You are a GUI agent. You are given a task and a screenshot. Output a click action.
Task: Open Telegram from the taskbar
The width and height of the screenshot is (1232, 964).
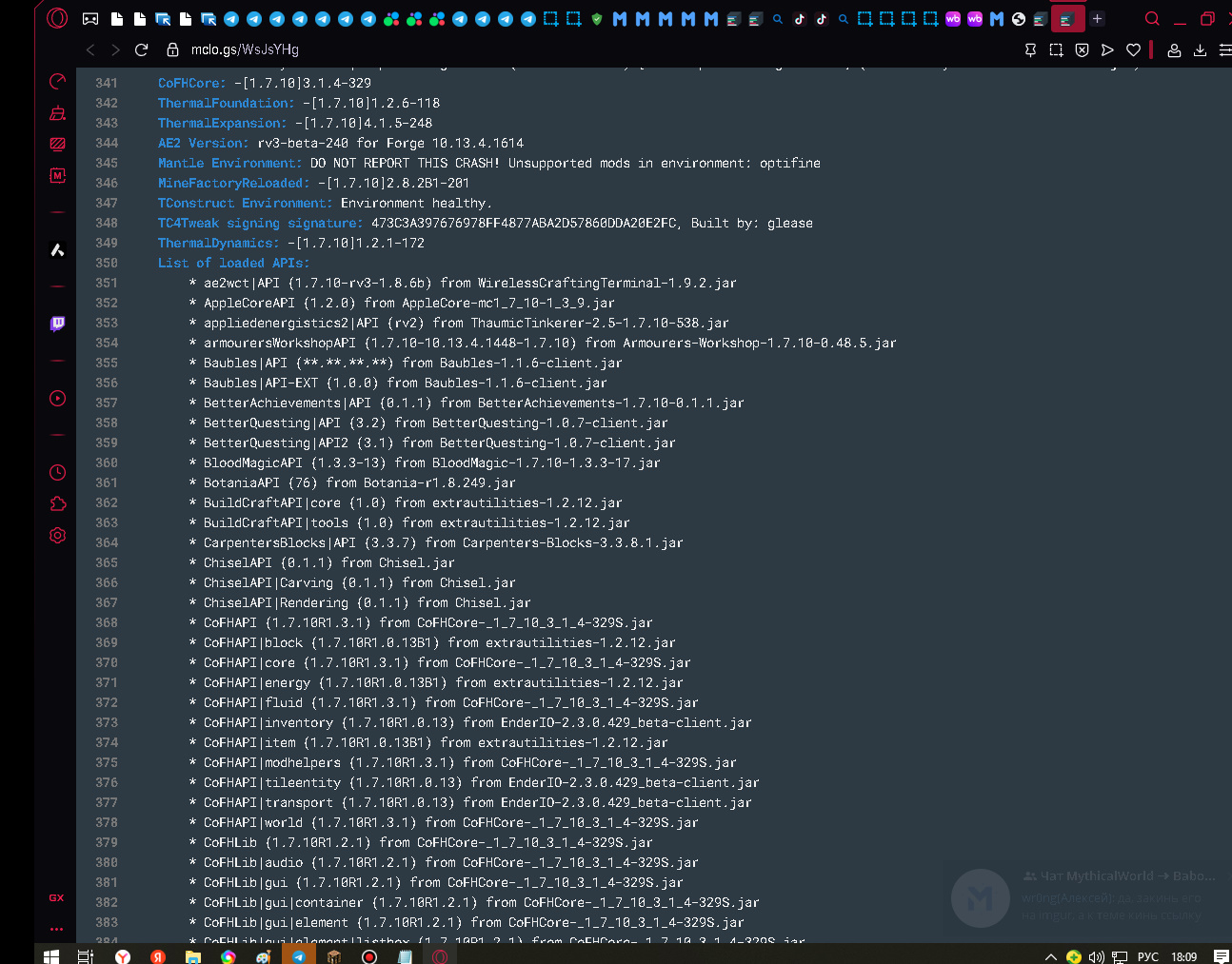(x=299, y=955)
